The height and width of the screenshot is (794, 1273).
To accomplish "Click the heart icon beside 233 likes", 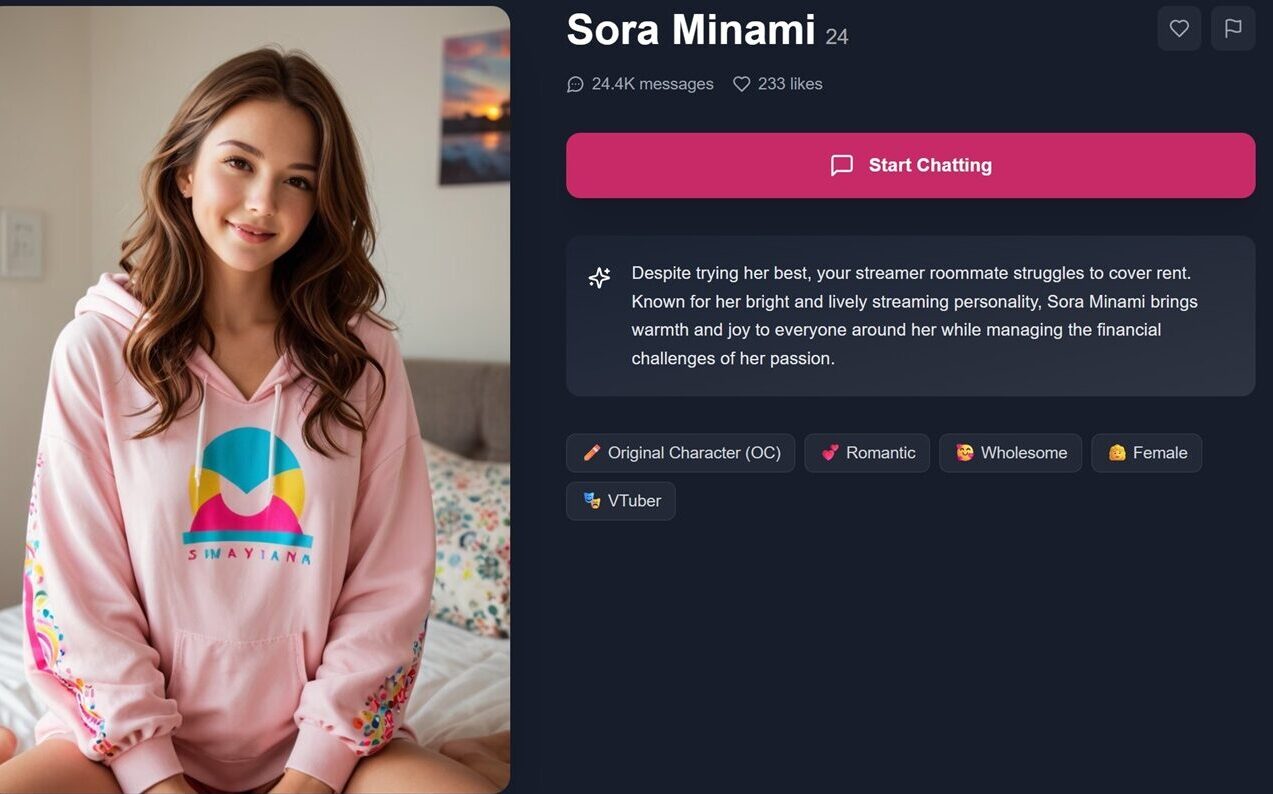I will tap(741, 85).
